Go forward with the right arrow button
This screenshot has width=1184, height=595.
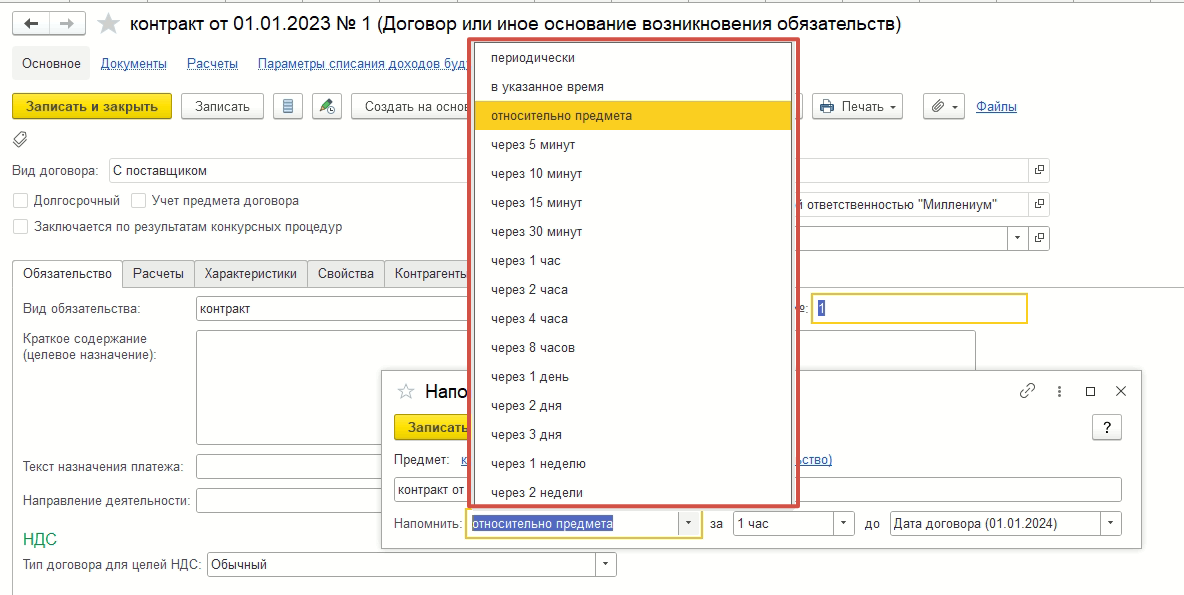[67, 24]
